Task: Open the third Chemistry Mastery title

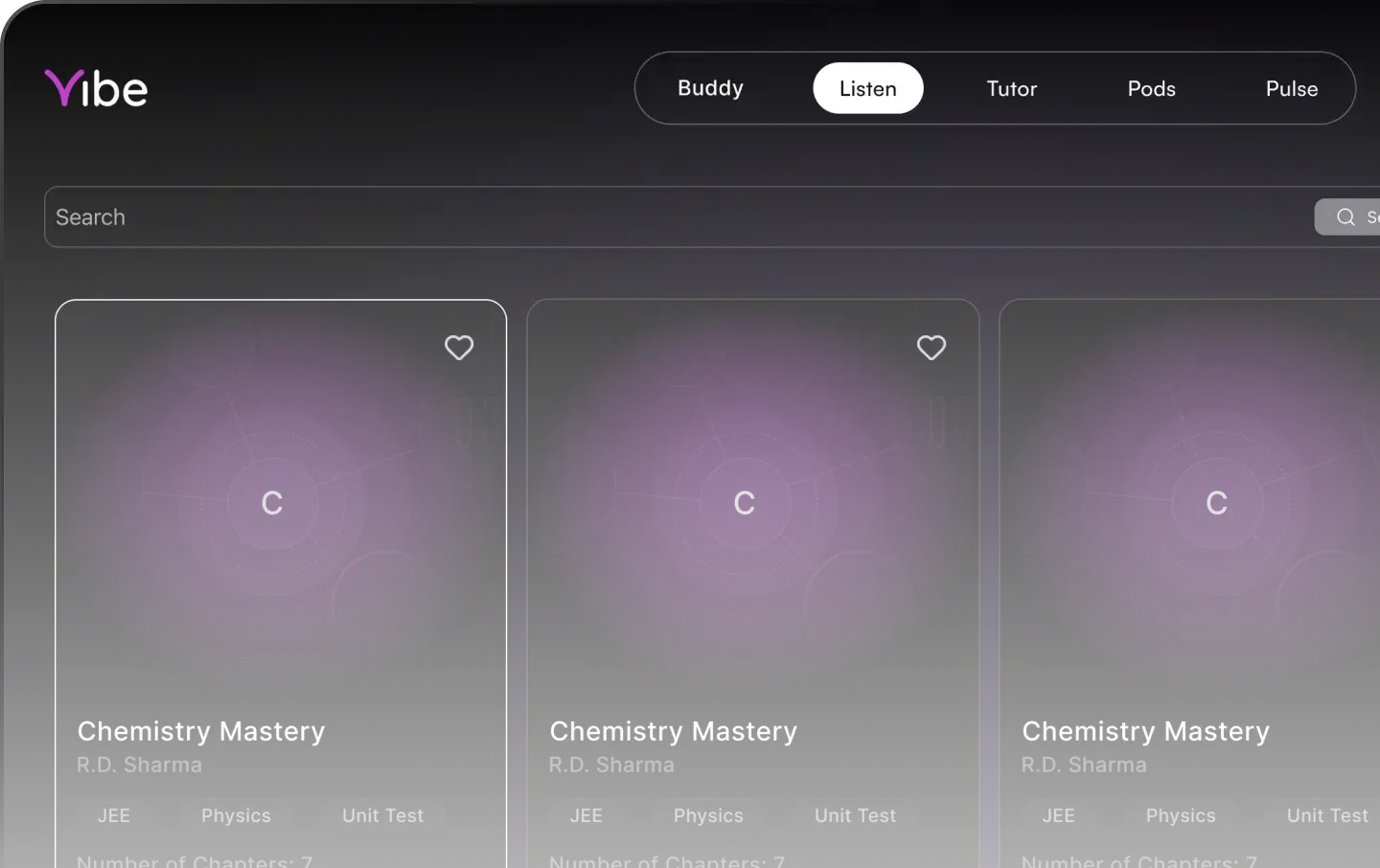Action: click(1145, 731)
